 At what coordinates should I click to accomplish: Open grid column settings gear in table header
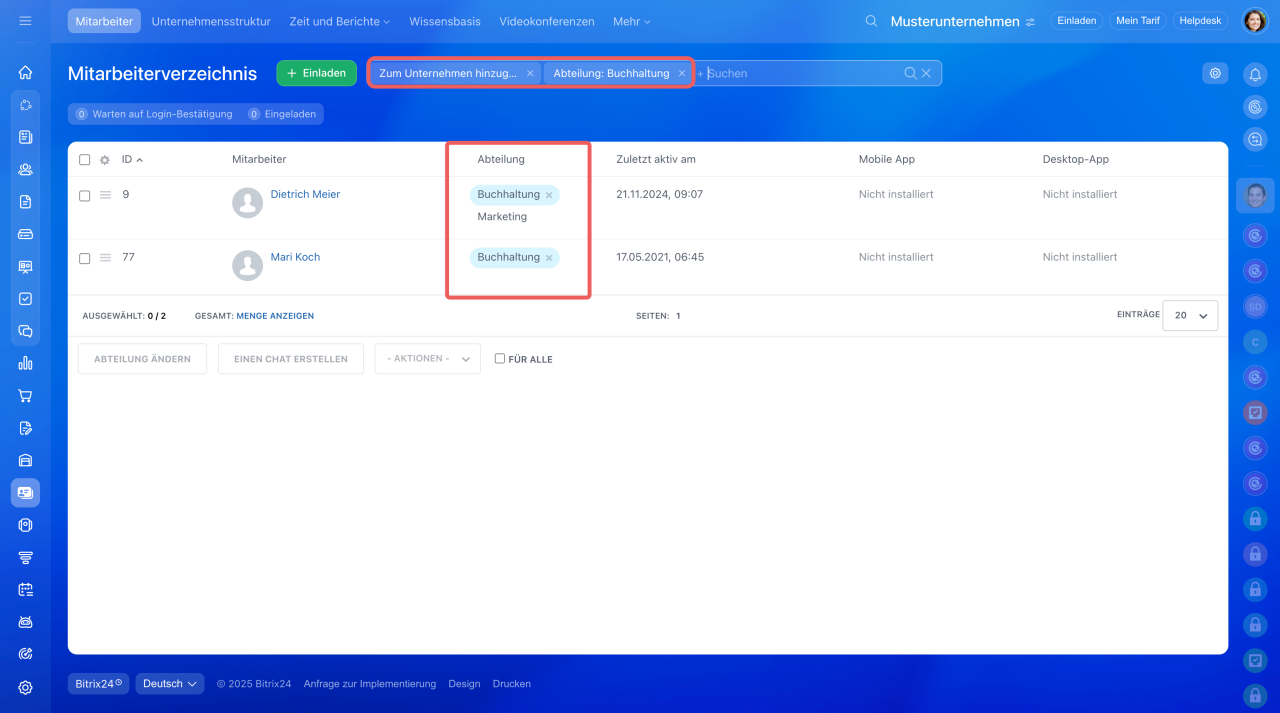tap(104, 160)
